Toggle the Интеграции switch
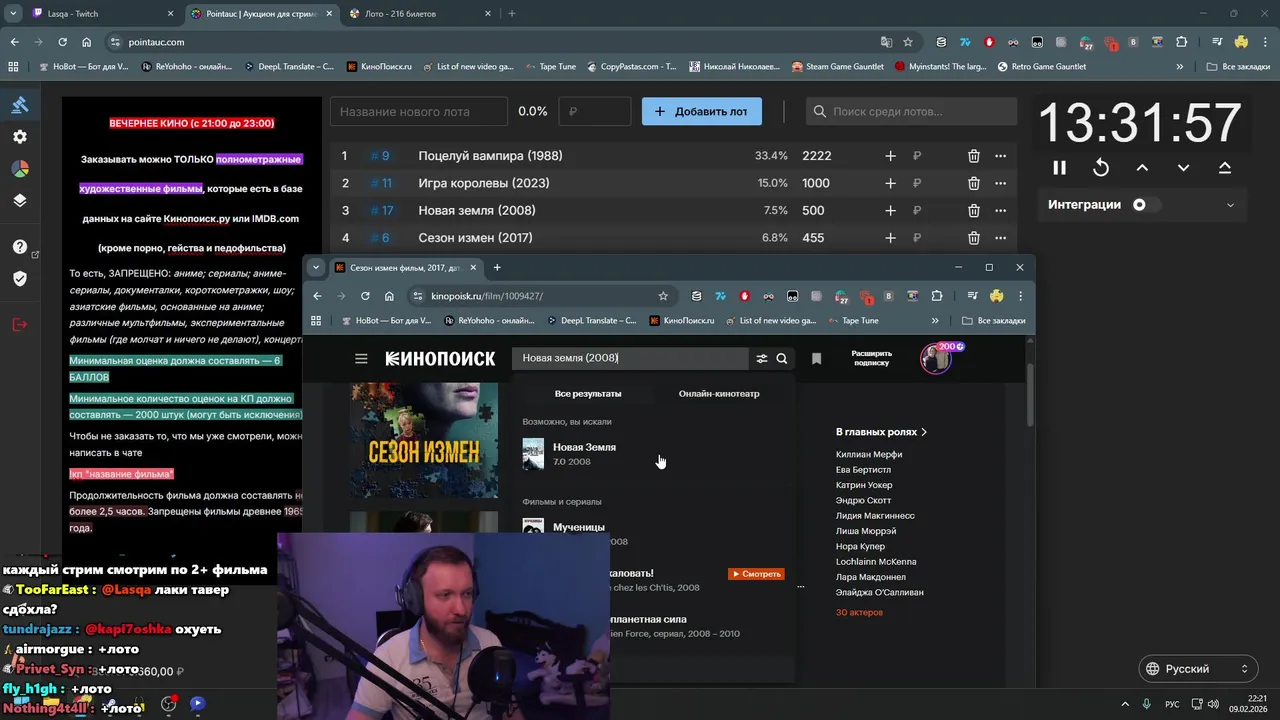The height and width of the screenshot is (720, 1280). pos(1146,205)
